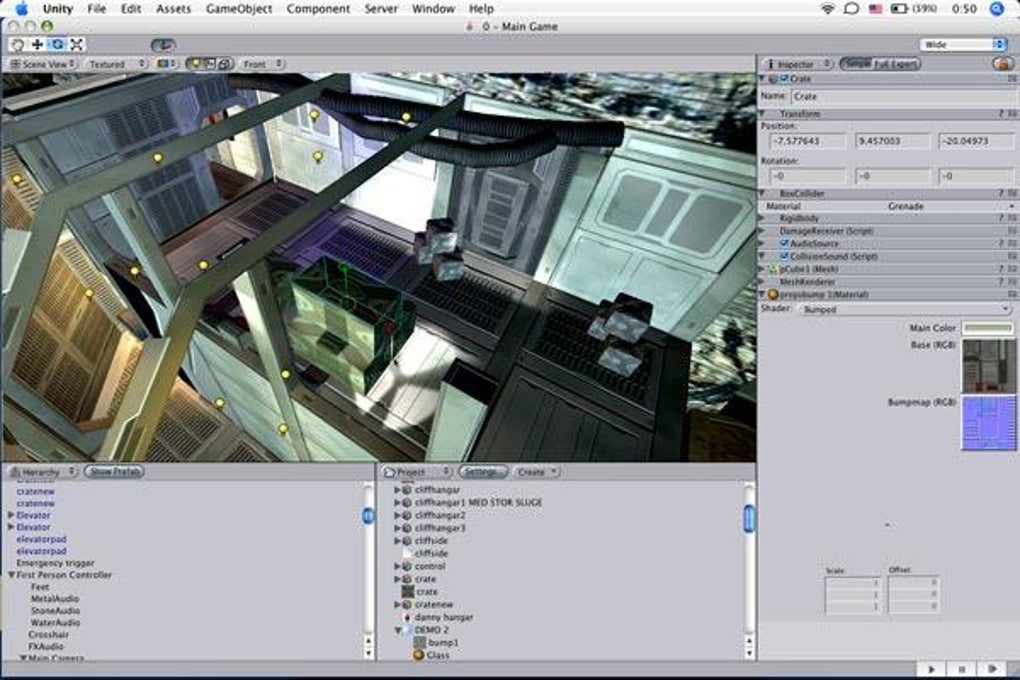Collapse the First Person Controller tree item
Image resolution: width=1020 pixels, height=680 pixels.
tap(11, 575)
